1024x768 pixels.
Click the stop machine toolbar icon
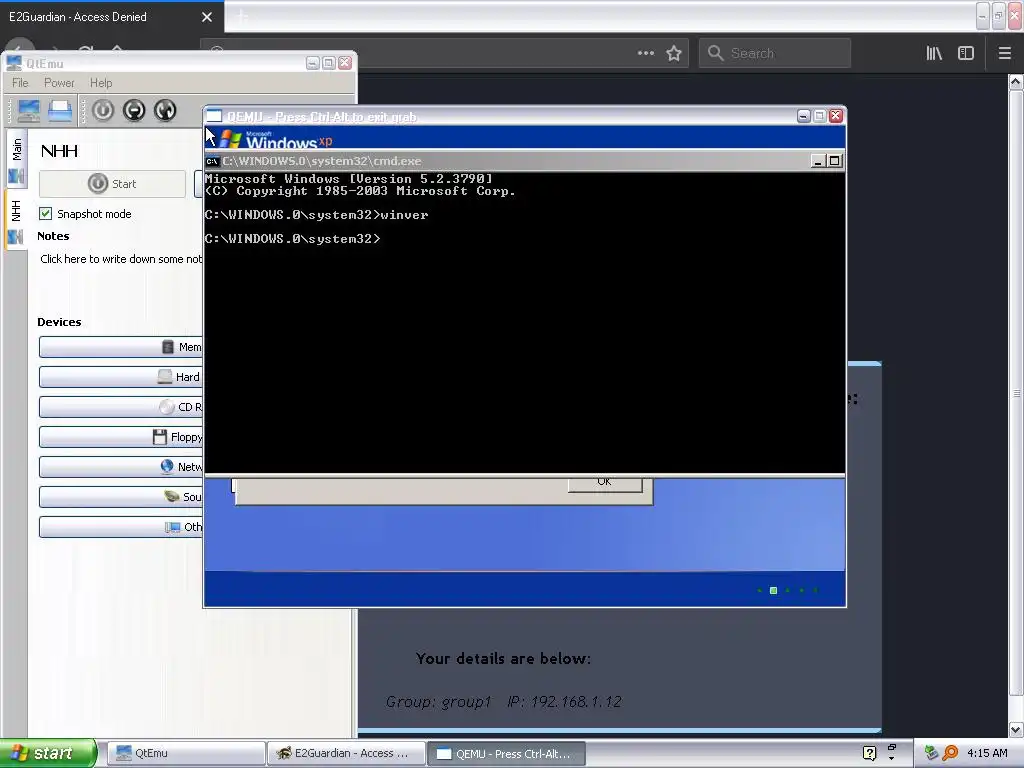134,110
